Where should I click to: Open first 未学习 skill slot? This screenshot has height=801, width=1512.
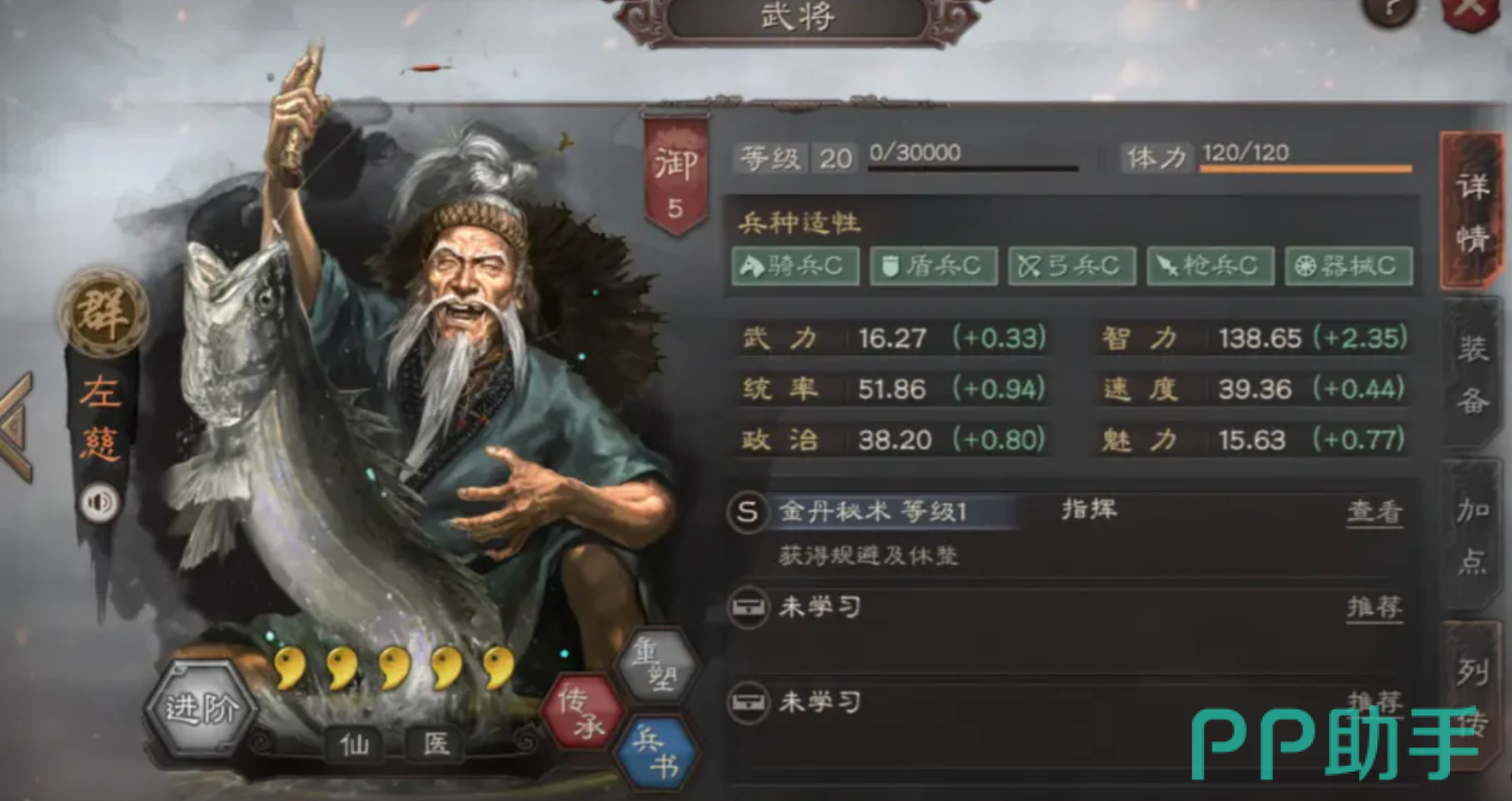(x=1068, y=609)
